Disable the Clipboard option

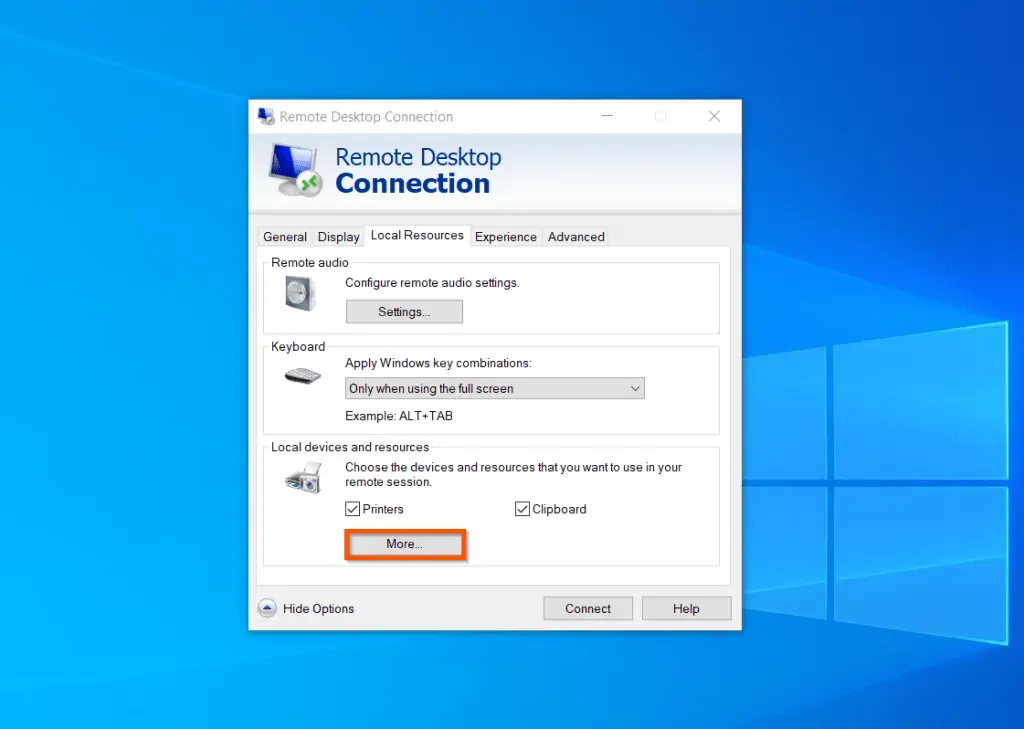[522, 508]
